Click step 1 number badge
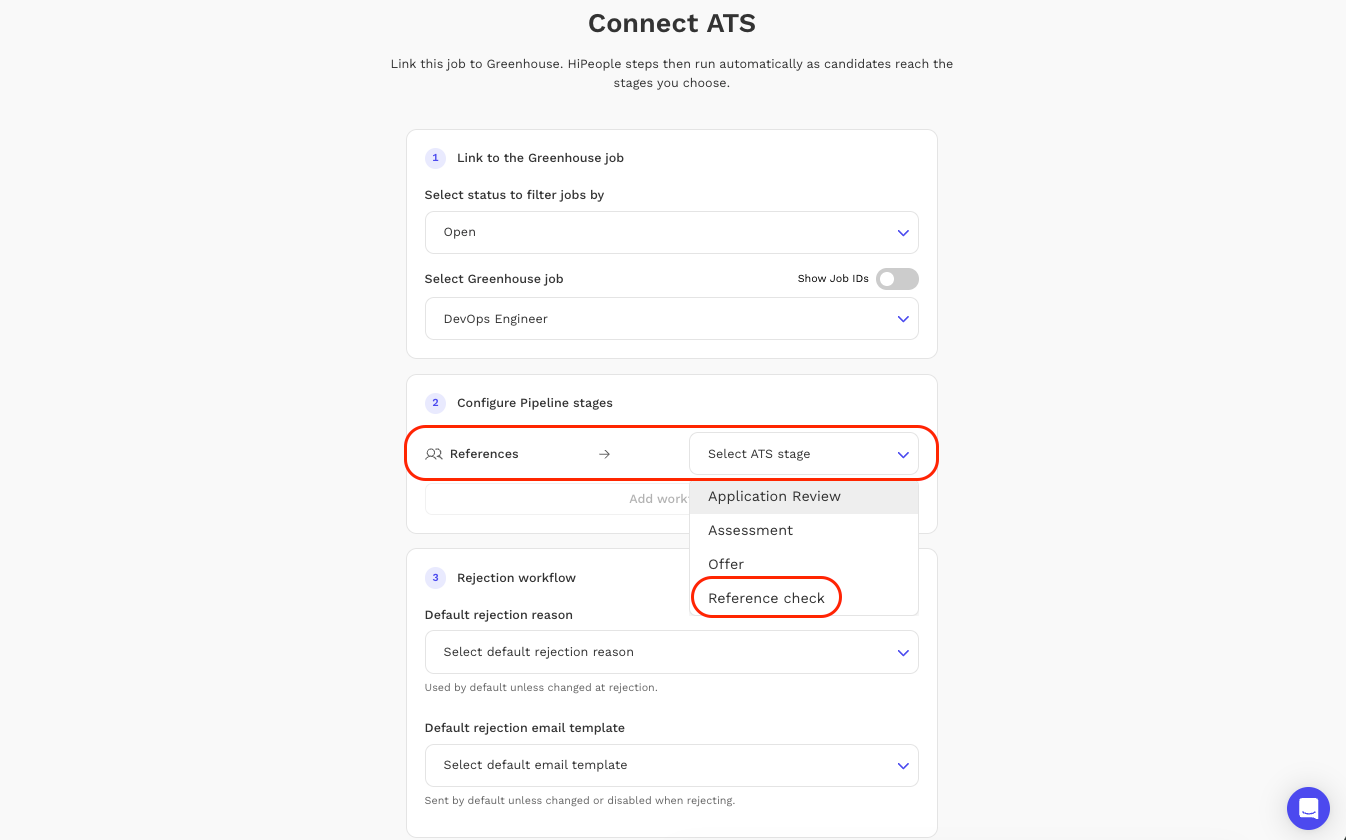The width and height of the screenshot is (1346, 840). pos(435,158)
